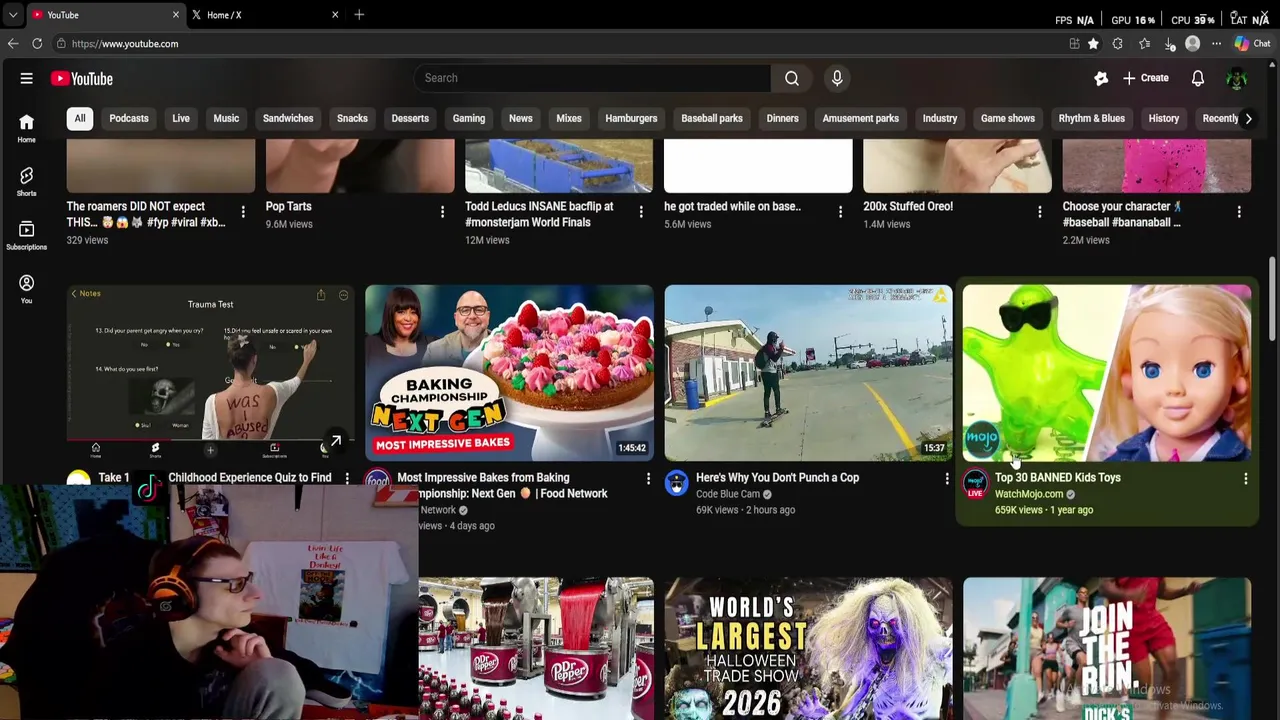The image size is (1280, 720).
Task: Open Code Blue Cam channel link
Action: (728, 494)
